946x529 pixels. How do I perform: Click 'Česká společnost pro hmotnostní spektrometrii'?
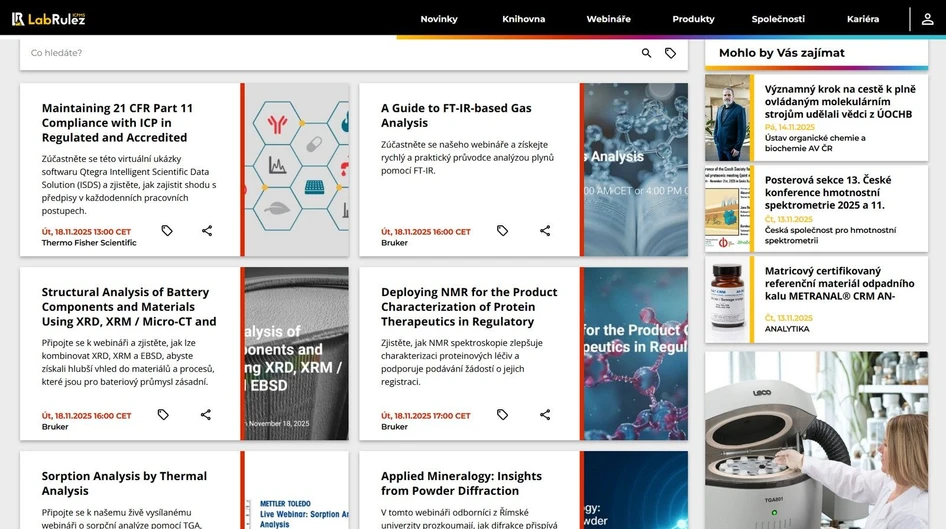830,235
